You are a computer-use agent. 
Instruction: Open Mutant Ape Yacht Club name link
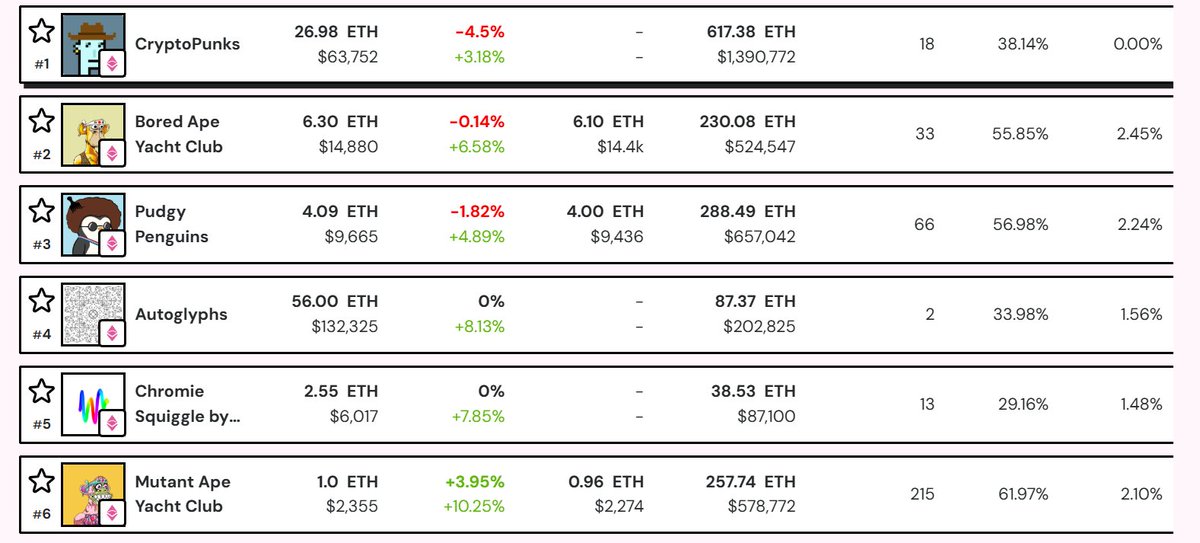[x=178, y=494]
